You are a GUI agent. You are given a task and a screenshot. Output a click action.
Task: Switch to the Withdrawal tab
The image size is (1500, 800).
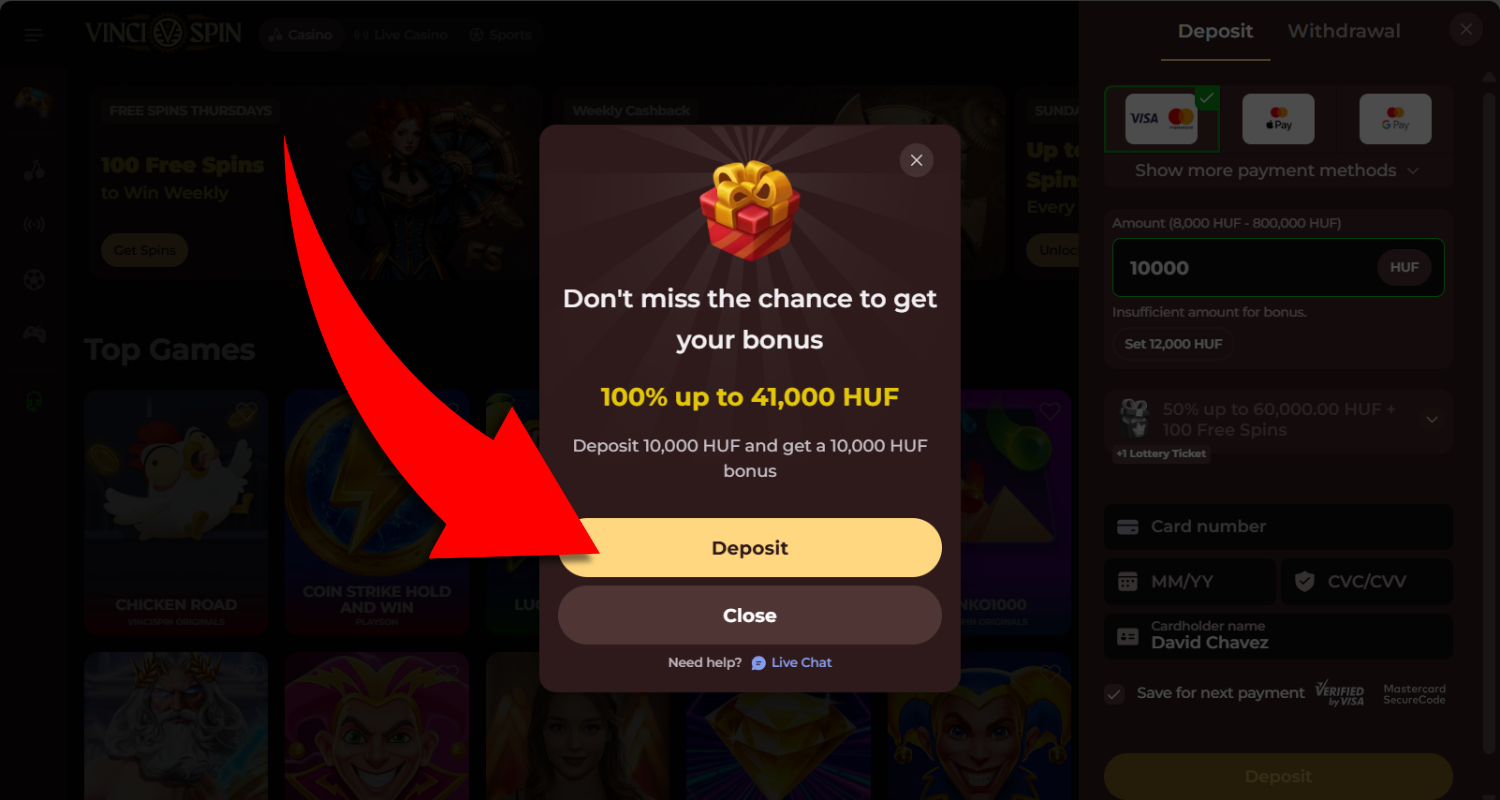tap(1344, 31)
